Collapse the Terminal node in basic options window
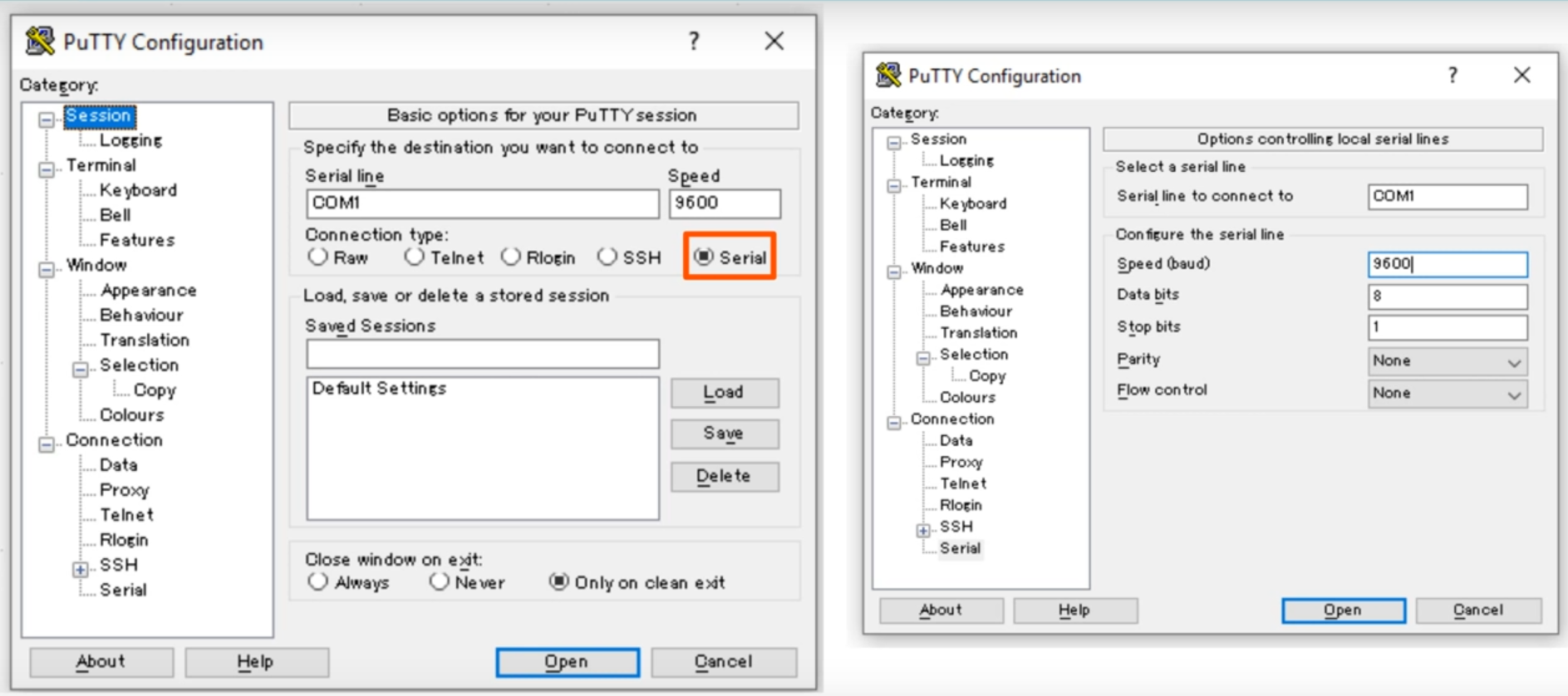The image size is (1568, 696). (x=47, y=169)
